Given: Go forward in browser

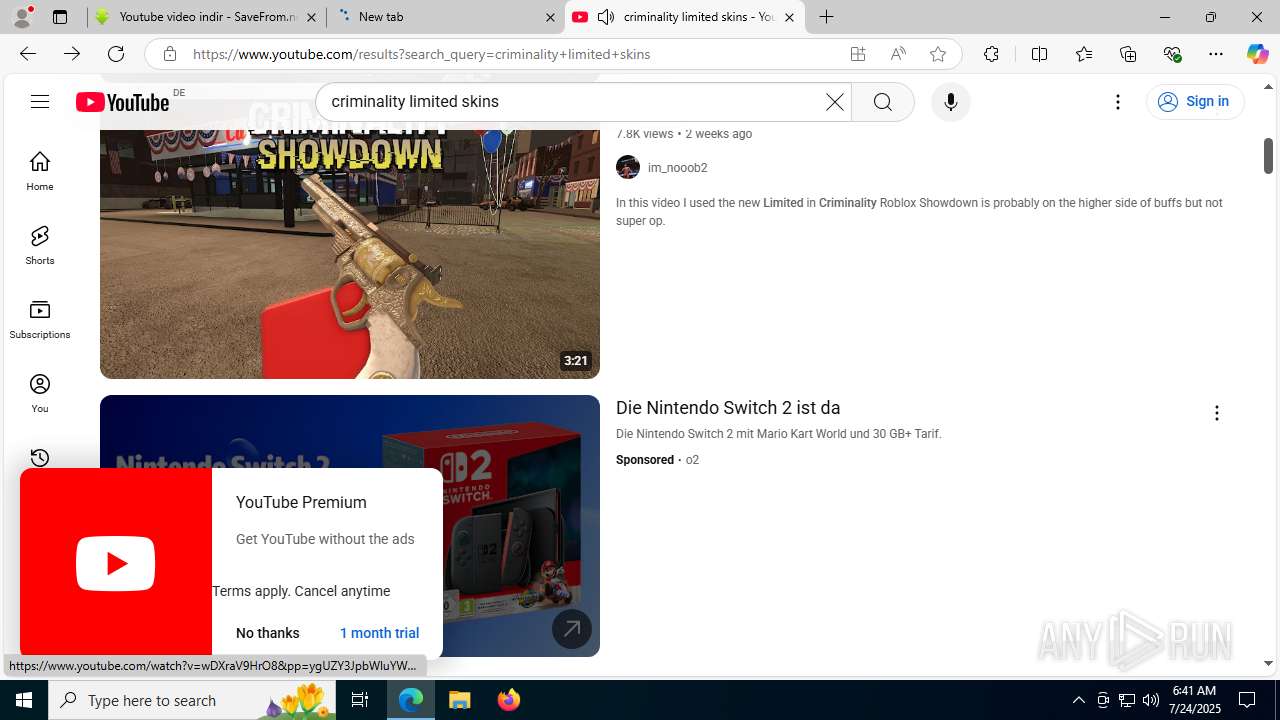Looking at the screenshot, I should click(x=72, y=54).
